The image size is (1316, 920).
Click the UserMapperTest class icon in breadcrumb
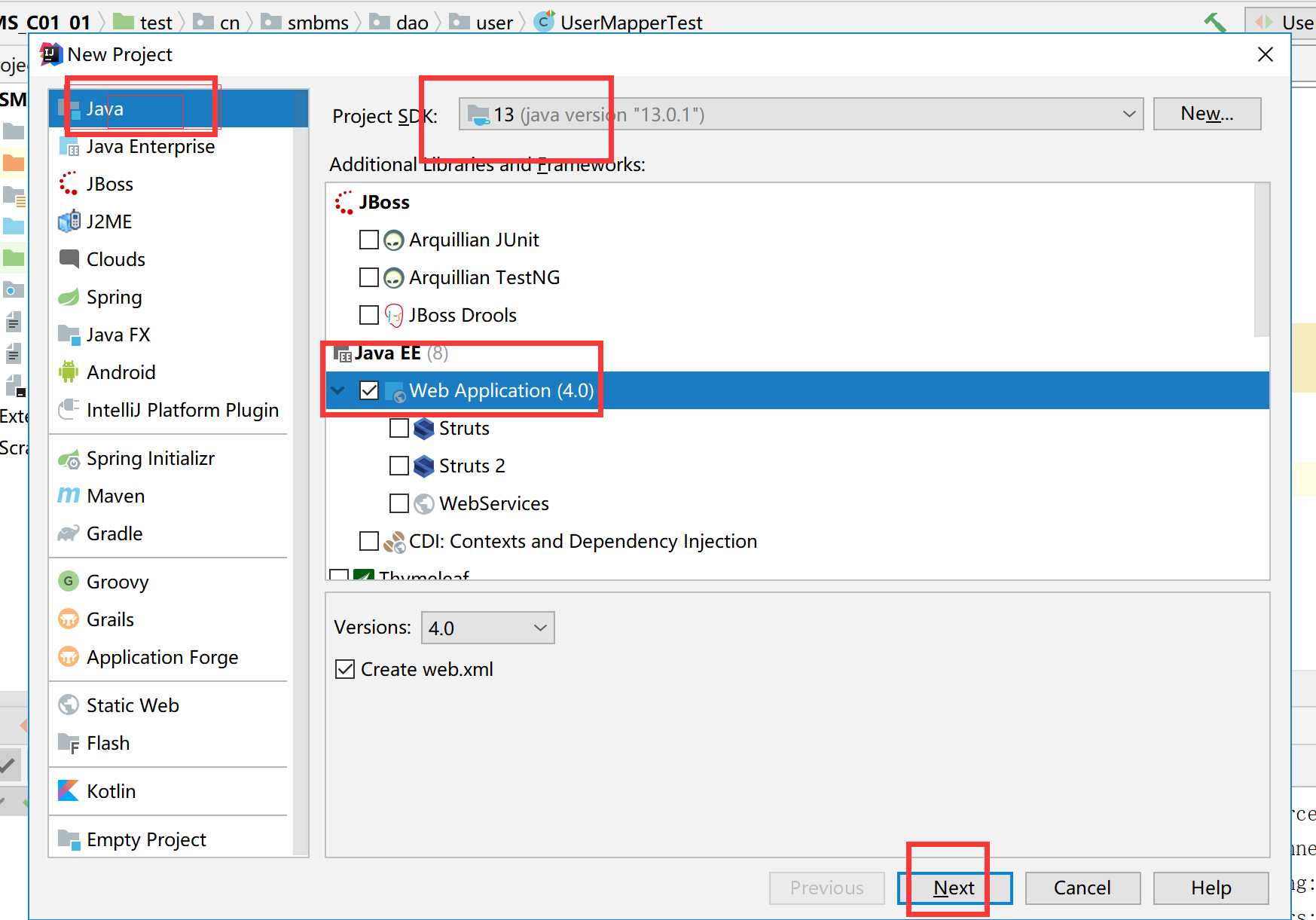pos(545,22)
